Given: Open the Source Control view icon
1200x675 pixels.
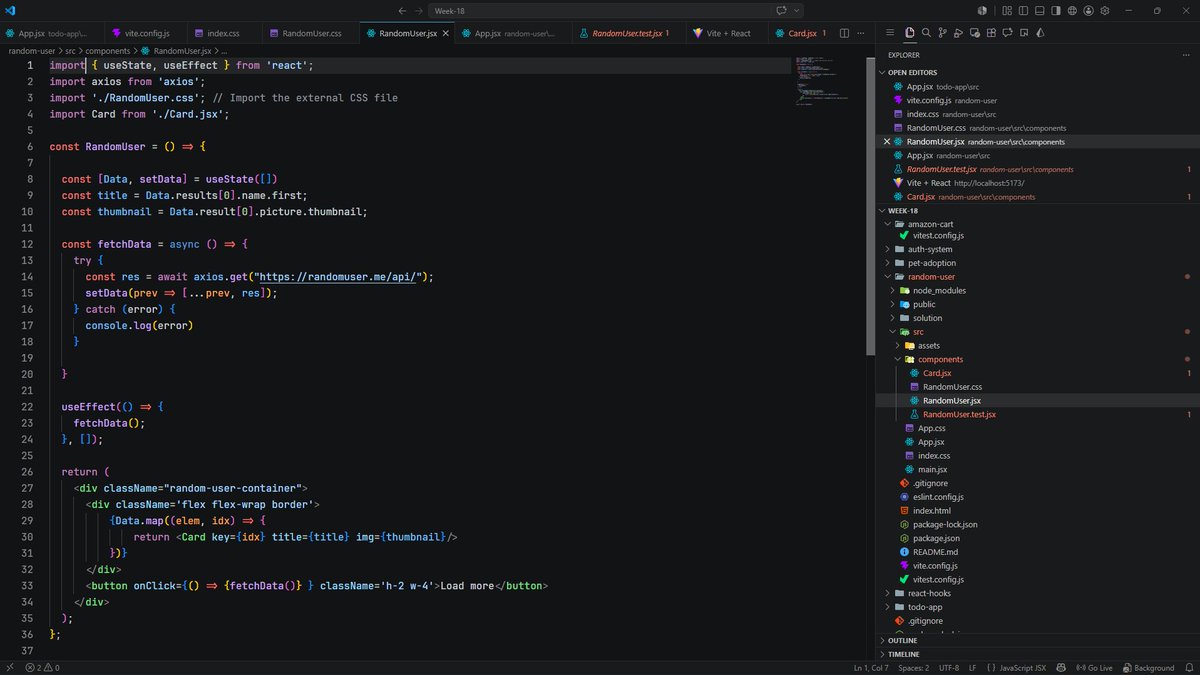Looking at the screenshot, I should (942, 33).
